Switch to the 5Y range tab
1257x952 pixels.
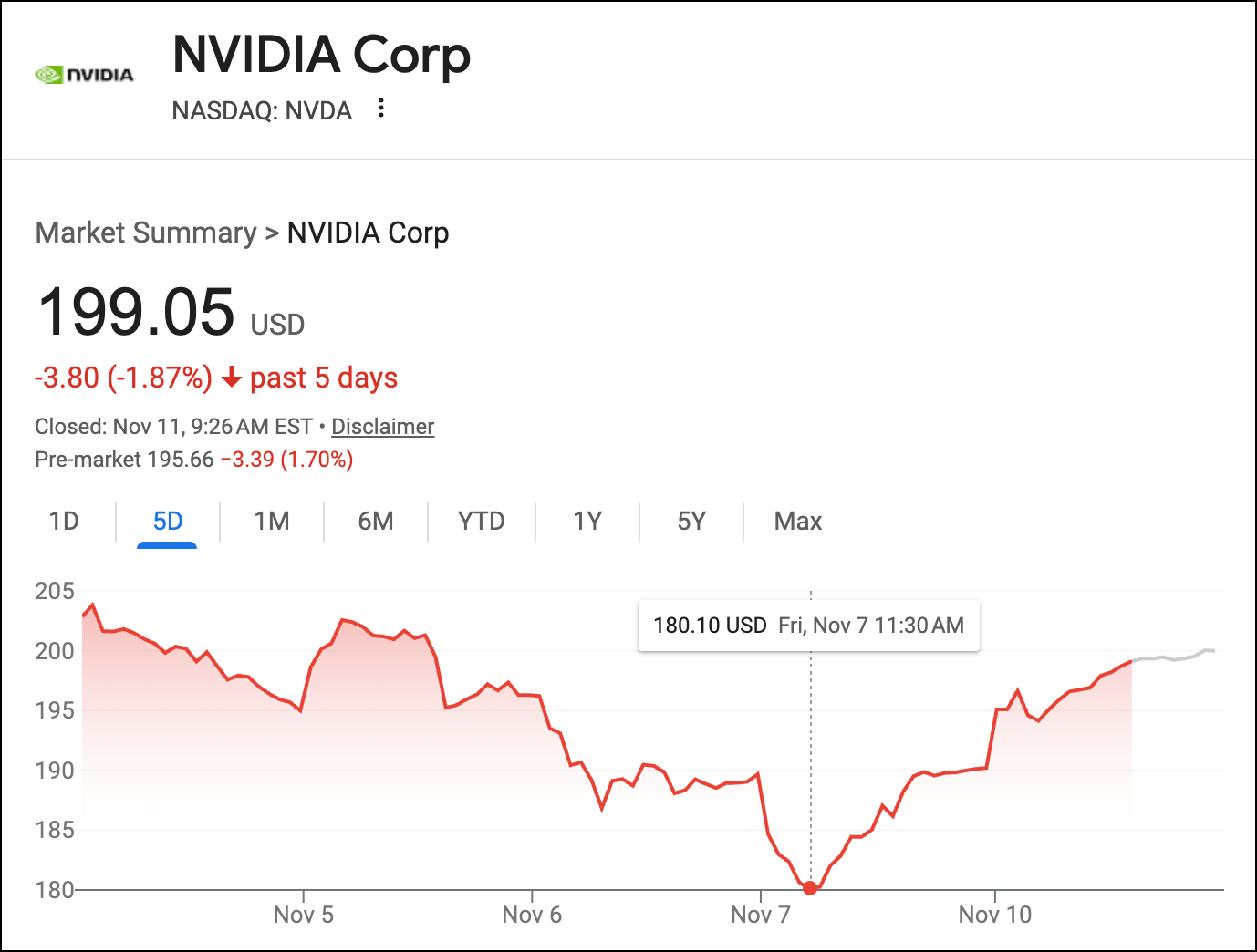pyautogui.click(x=691, y=521)
